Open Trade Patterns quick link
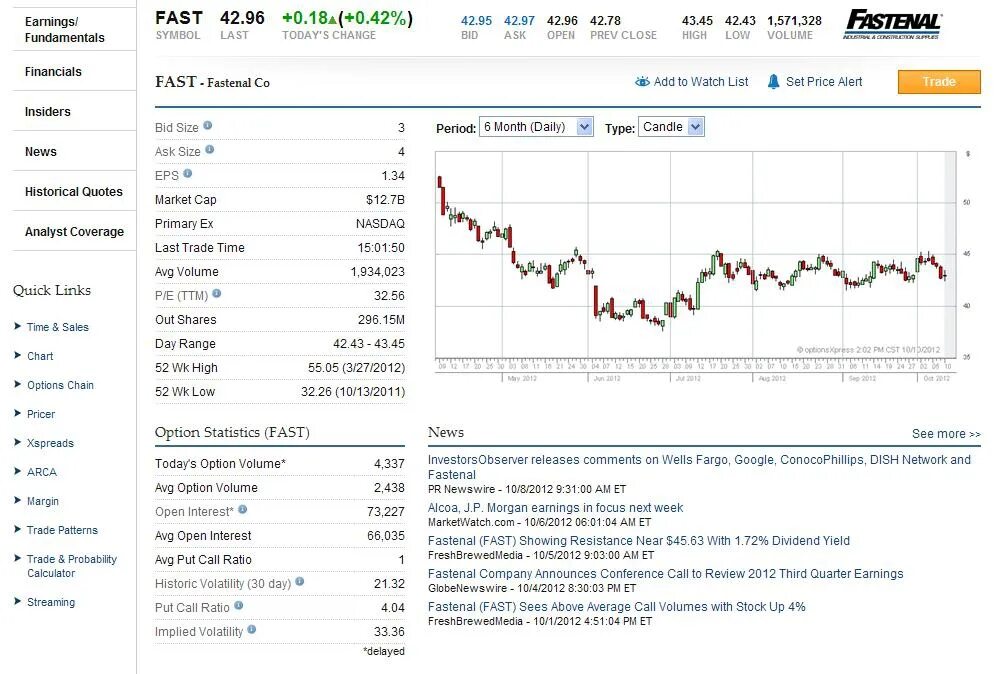999x674 pixels. pyautogui.click(x=62, y=530)
